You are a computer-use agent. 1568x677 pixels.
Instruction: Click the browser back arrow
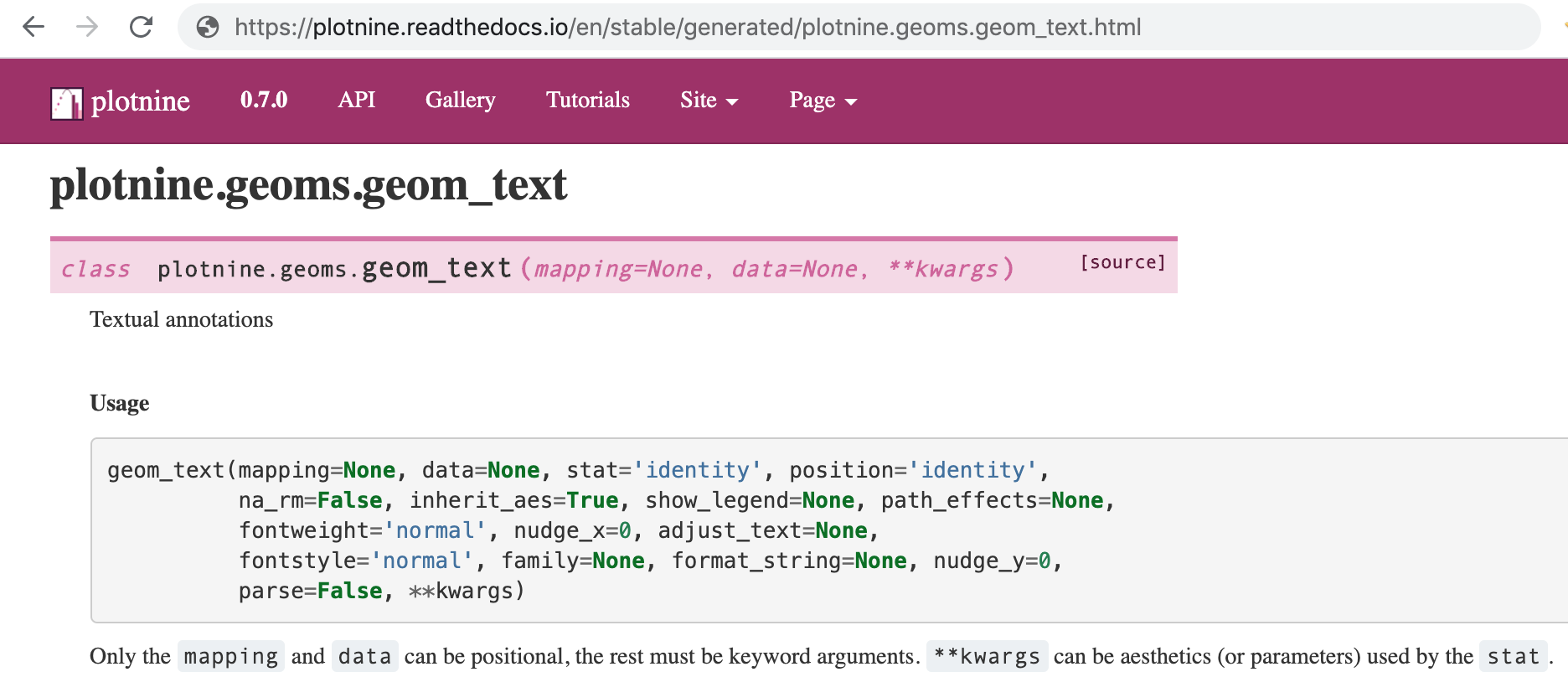click(34, 28)
